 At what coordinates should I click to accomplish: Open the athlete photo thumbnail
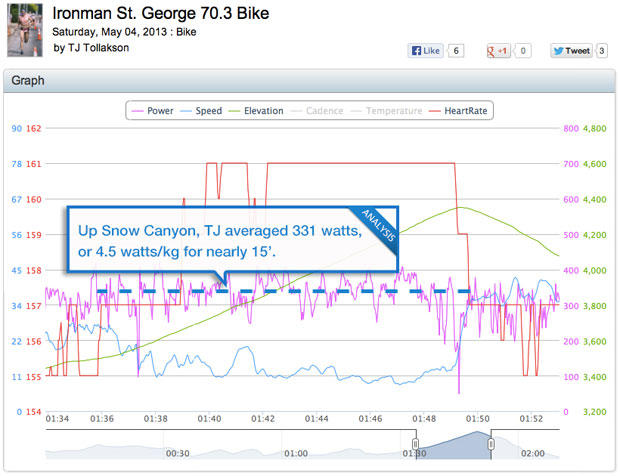(x=24, y=30)
